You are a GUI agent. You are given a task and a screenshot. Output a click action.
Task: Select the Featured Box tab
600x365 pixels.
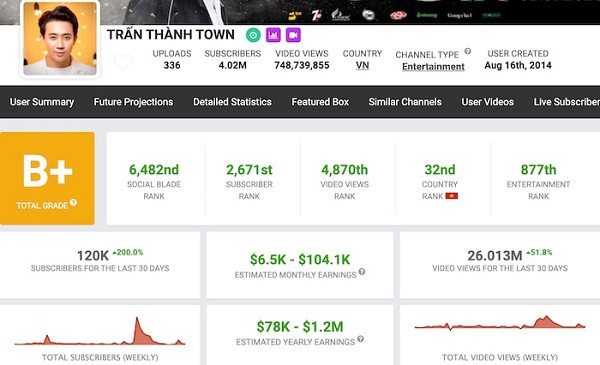click(320, 102)
